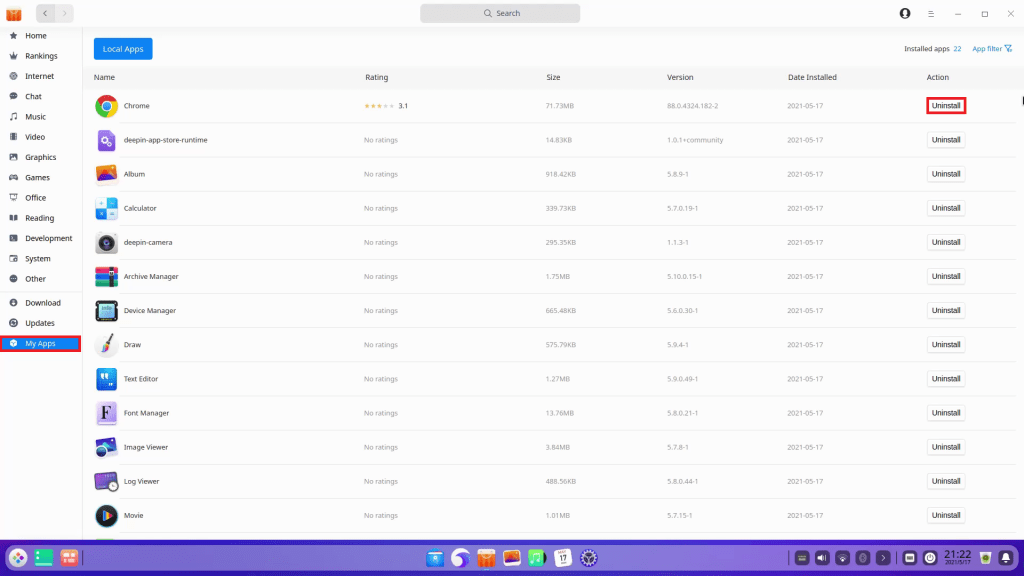Open the hamburger main menu

coord(931,14)
